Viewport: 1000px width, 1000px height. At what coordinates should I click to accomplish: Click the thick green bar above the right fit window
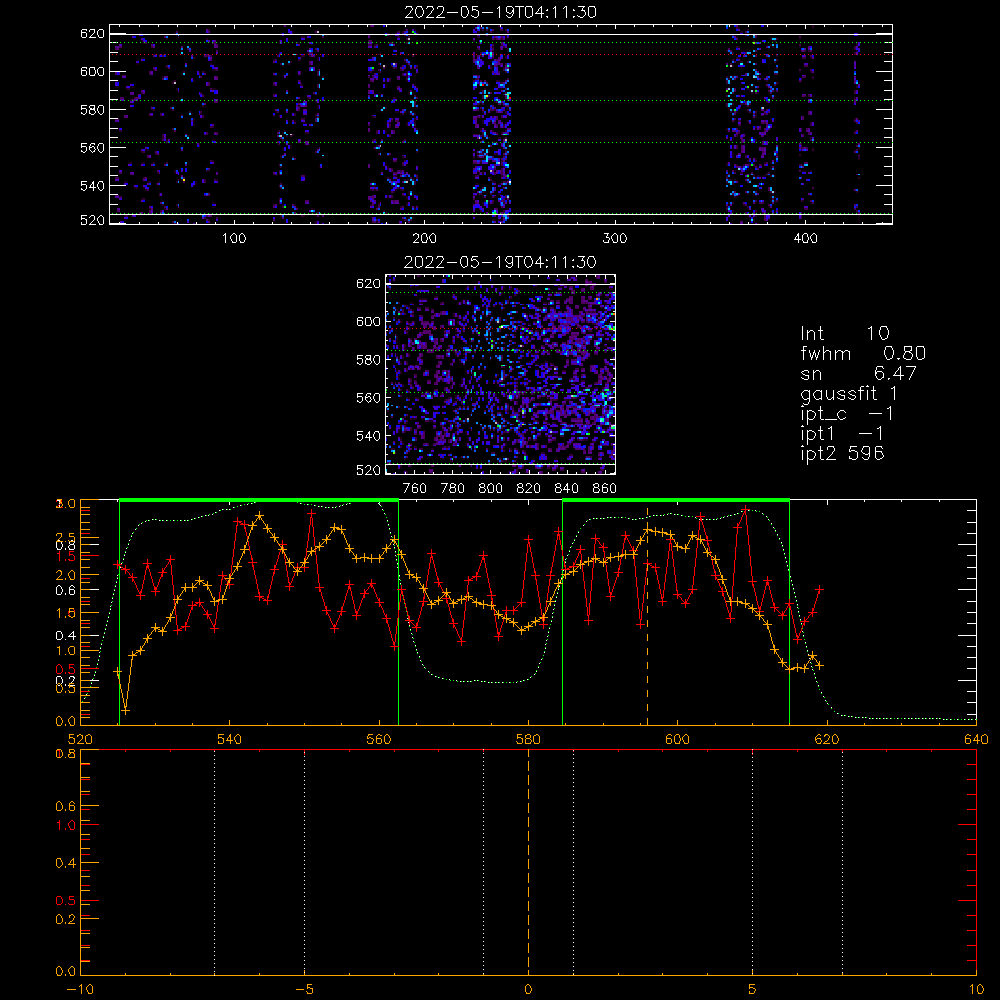(x=676, y=501)
